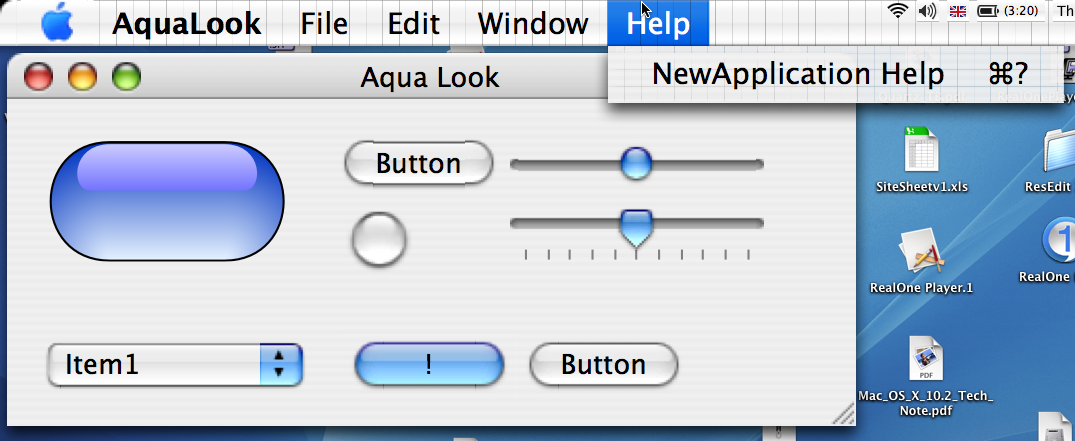Click the blue exclamation mark button
1075x441 pixels.
[429, 364]
